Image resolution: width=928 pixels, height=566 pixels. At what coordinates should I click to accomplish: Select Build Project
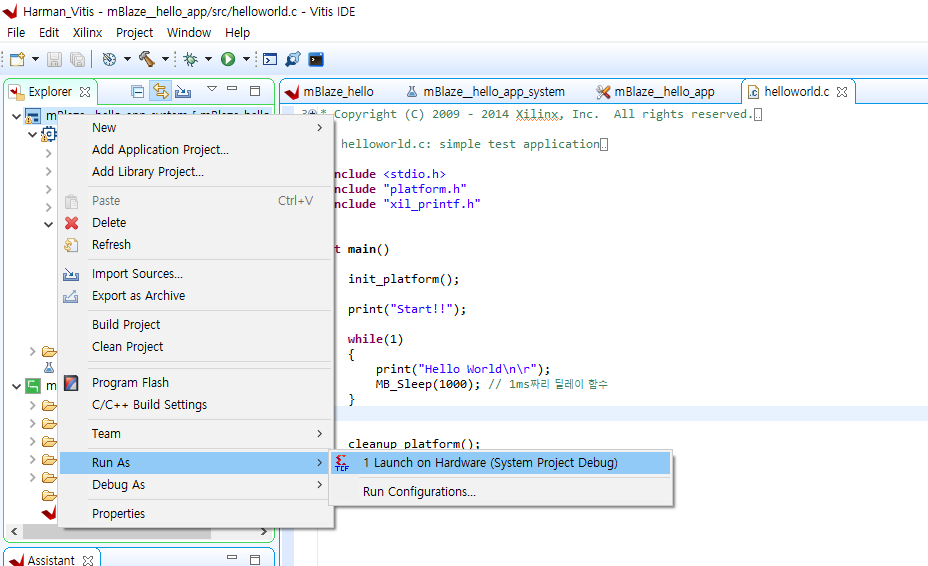(x=195, y=324)
